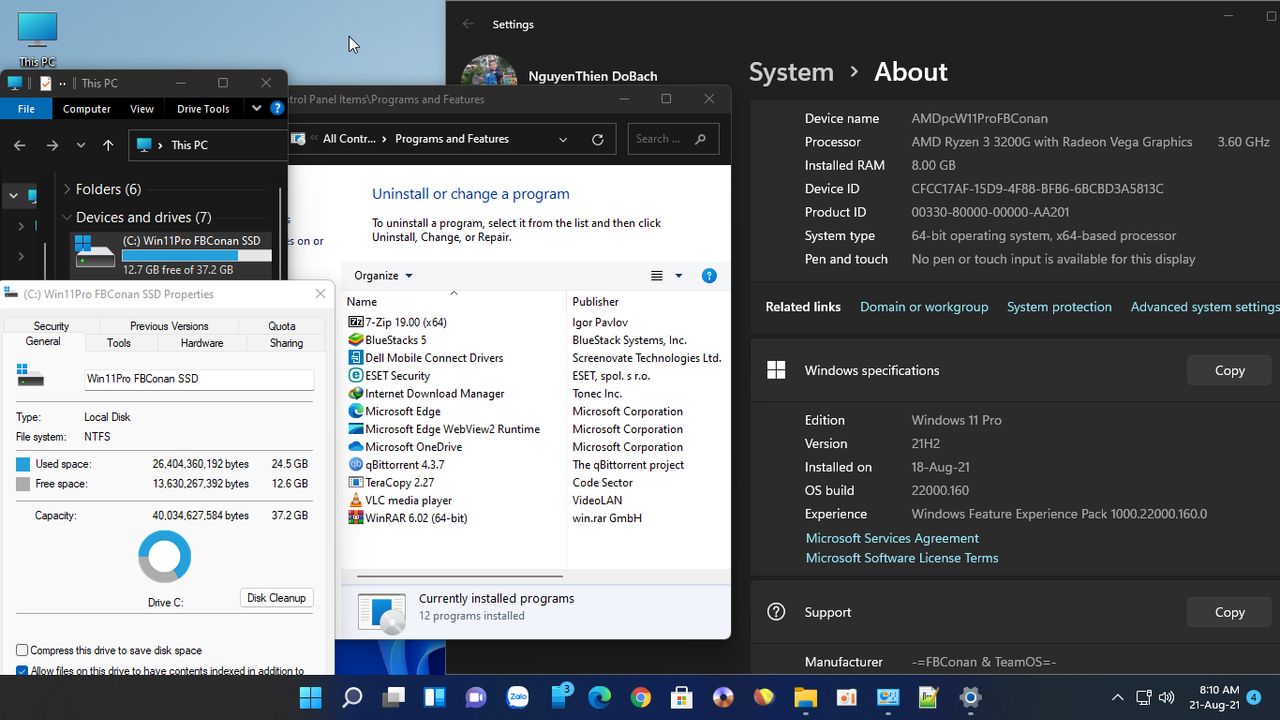Open Computer ribbon tab
Viewport: 1280px width, 720px height.
(87, 108)
